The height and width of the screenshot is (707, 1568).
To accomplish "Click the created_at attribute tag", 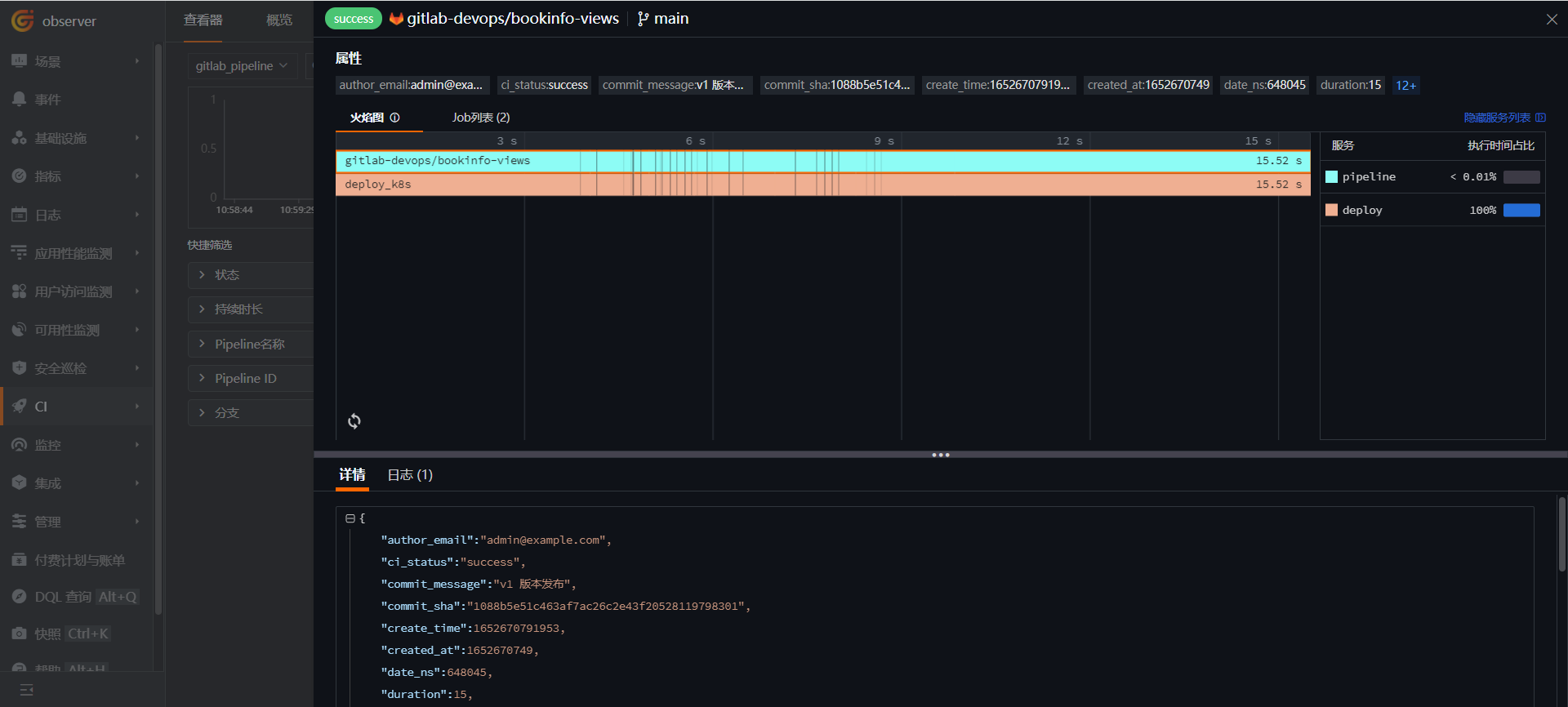I will pos(1148,85).
